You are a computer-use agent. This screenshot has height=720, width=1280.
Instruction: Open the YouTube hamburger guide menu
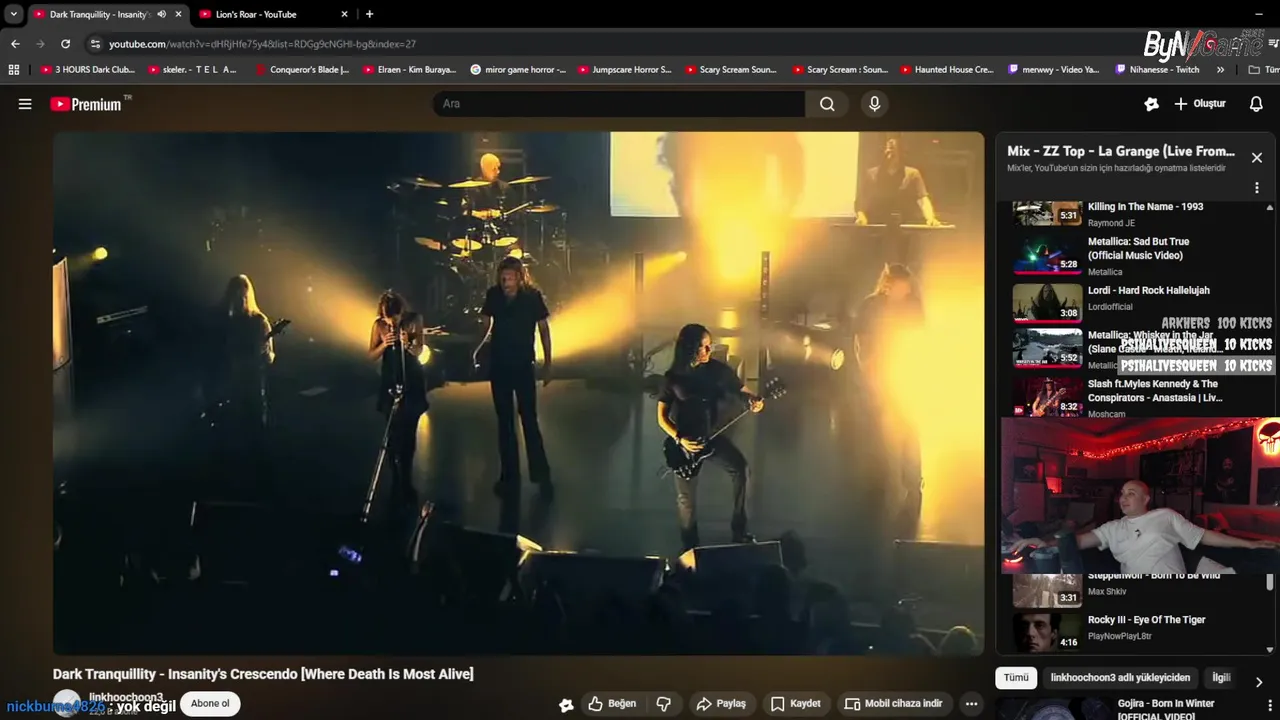tap(25, 104)
